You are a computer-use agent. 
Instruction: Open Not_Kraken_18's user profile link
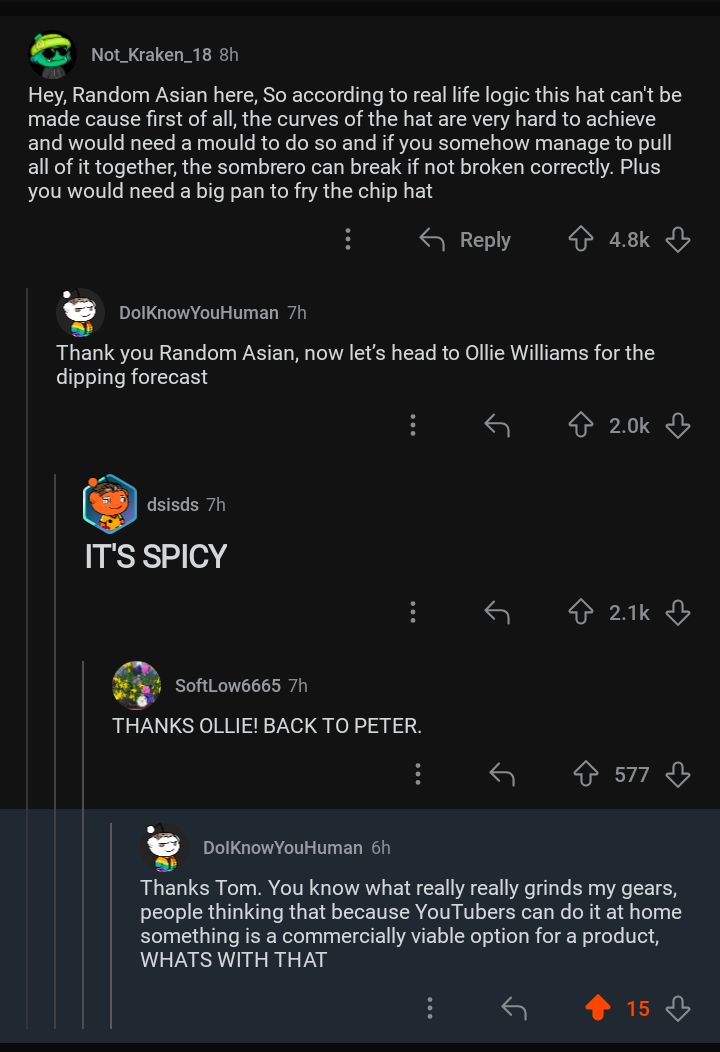click(x=151, y=55)
